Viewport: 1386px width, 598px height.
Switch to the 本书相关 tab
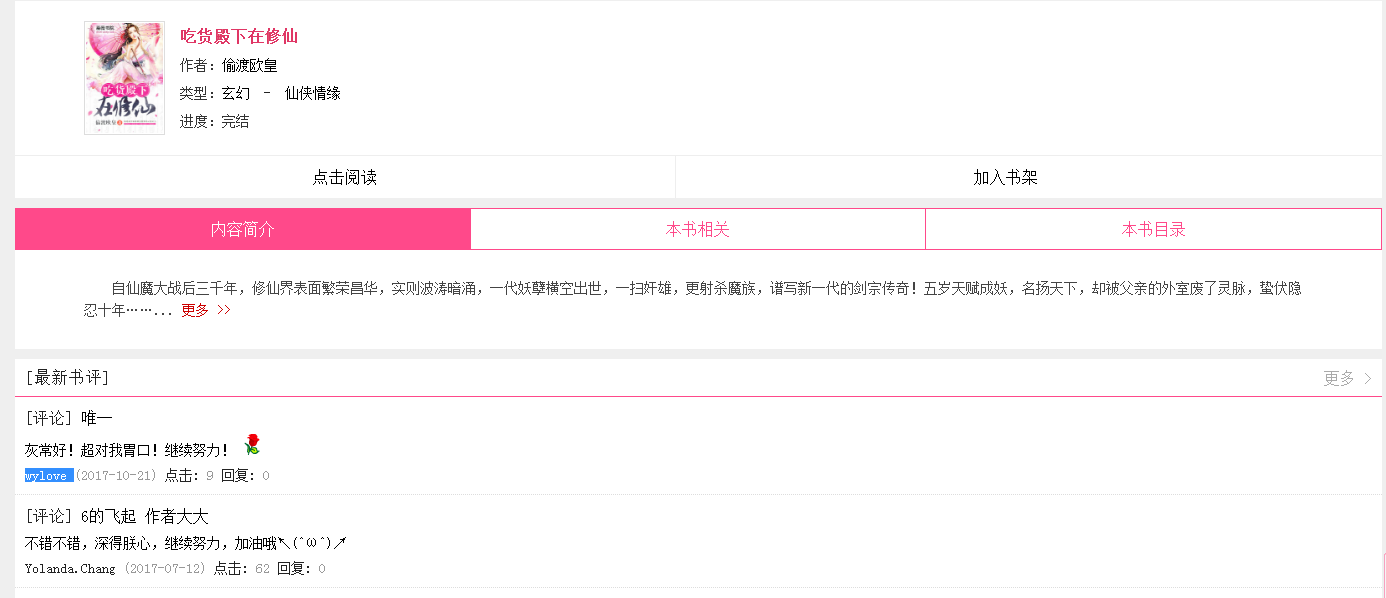click(698, 229)
